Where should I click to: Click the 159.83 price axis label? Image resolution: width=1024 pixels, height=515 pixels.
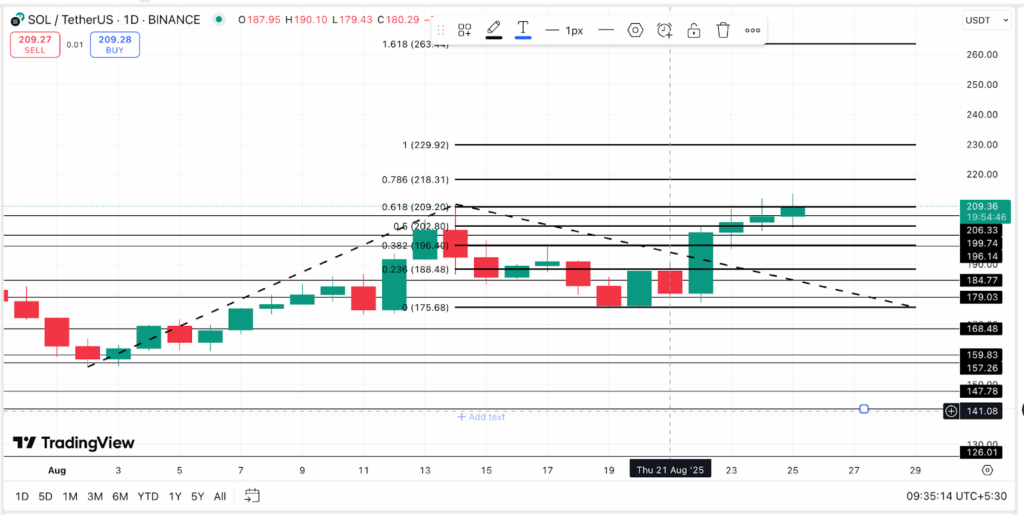coord(981,355)
